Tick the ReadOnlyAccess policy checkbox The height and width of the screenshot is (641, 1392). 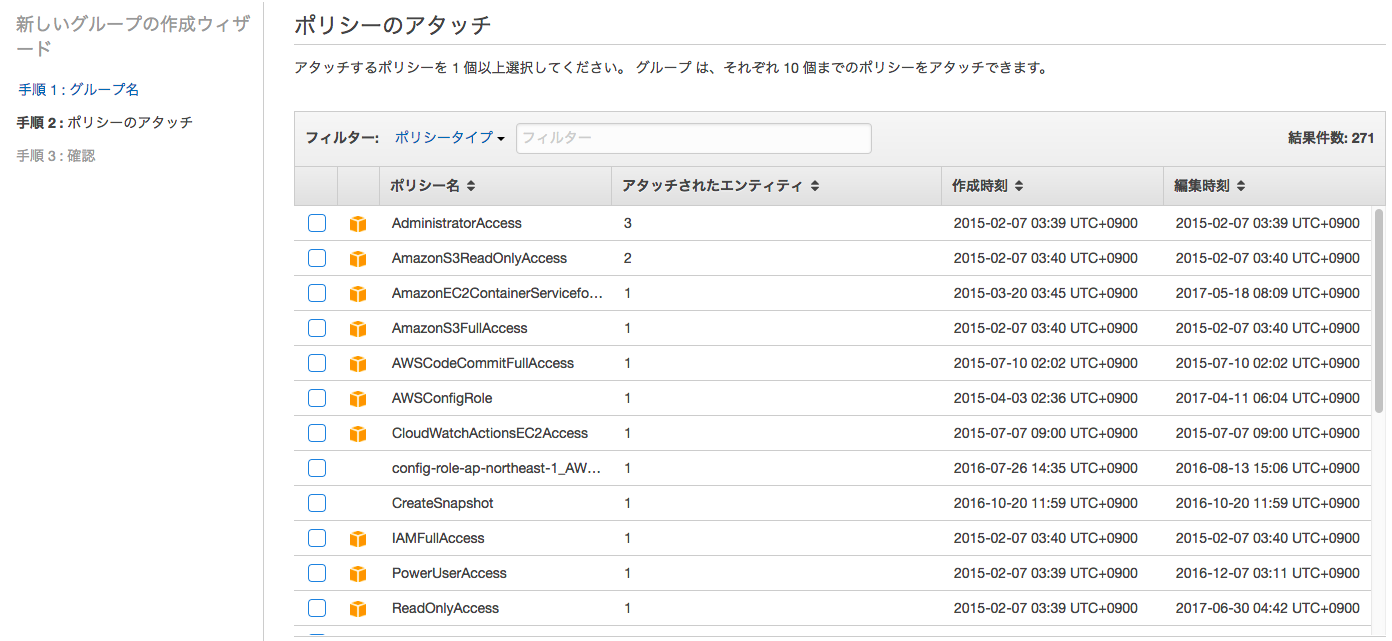click(x=317, y=608)
